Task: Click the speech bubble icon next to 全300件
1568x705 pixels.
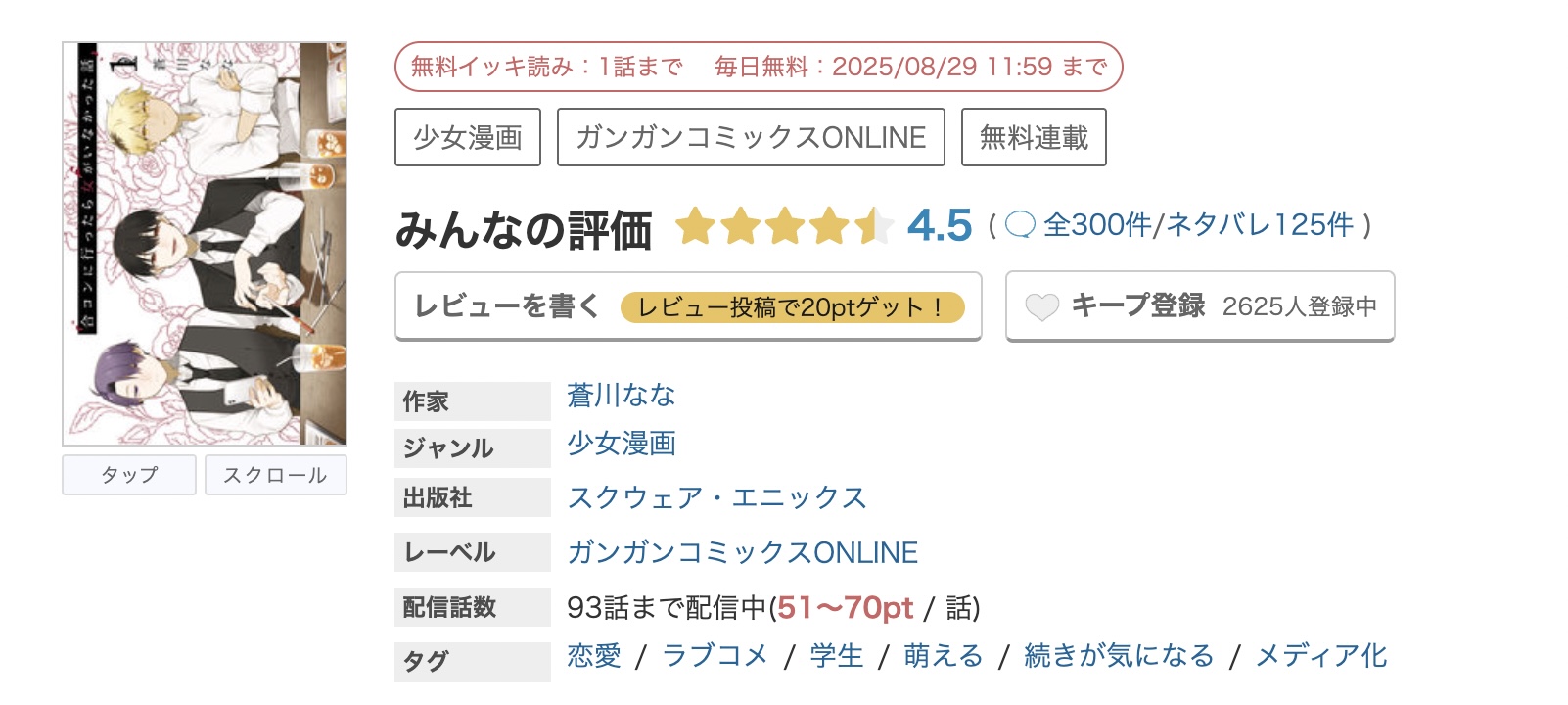Action: pyautogui.click(x=1018, y=225)
